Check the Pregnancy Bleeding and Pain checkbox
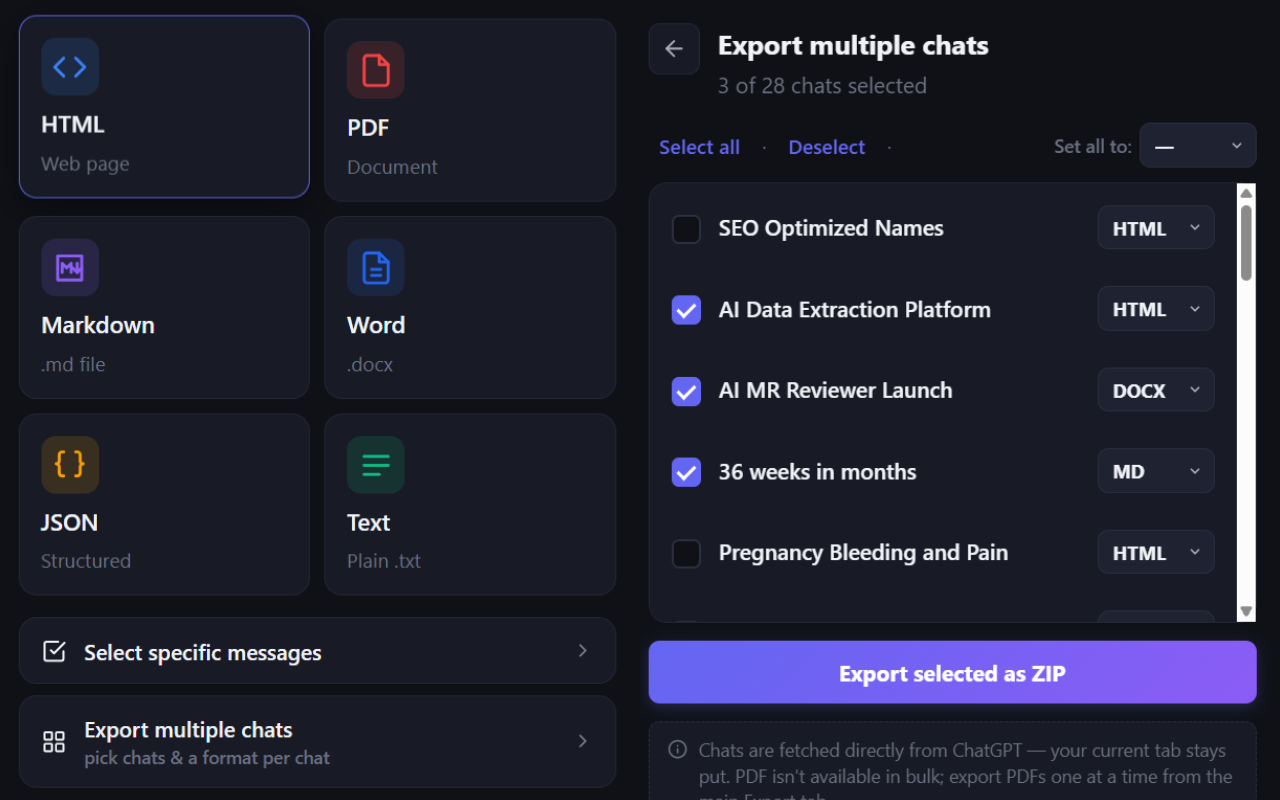Viewport: 1280px width, 800px height. tap(686, 553)
